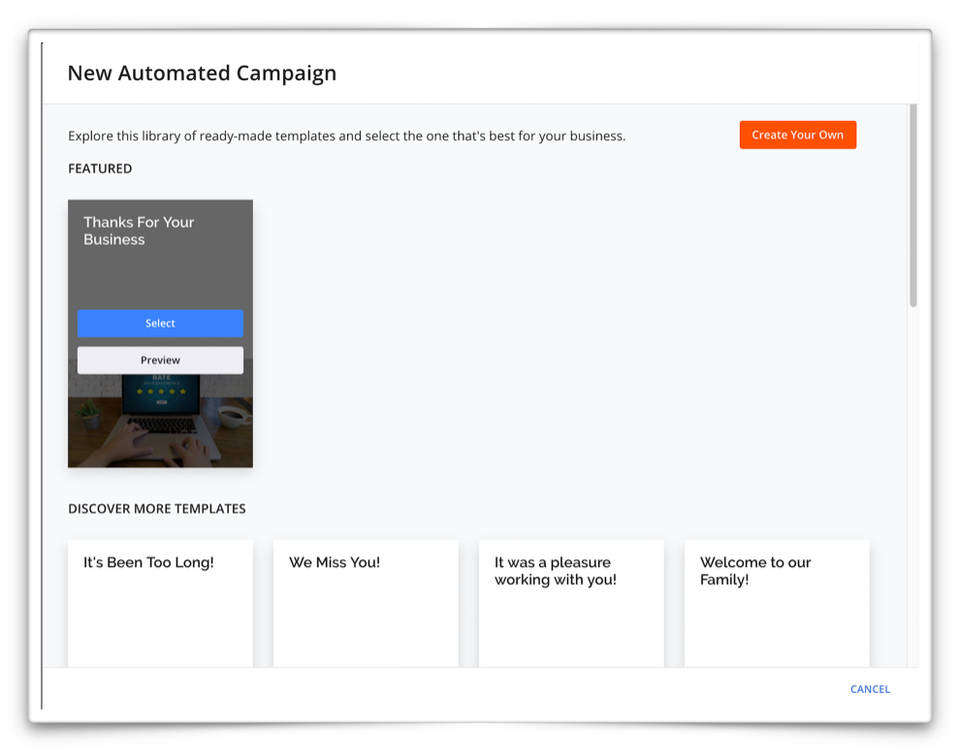Click the potted plant in featured image
Viewport: 960px width, 752px height.
pos(89,411)
